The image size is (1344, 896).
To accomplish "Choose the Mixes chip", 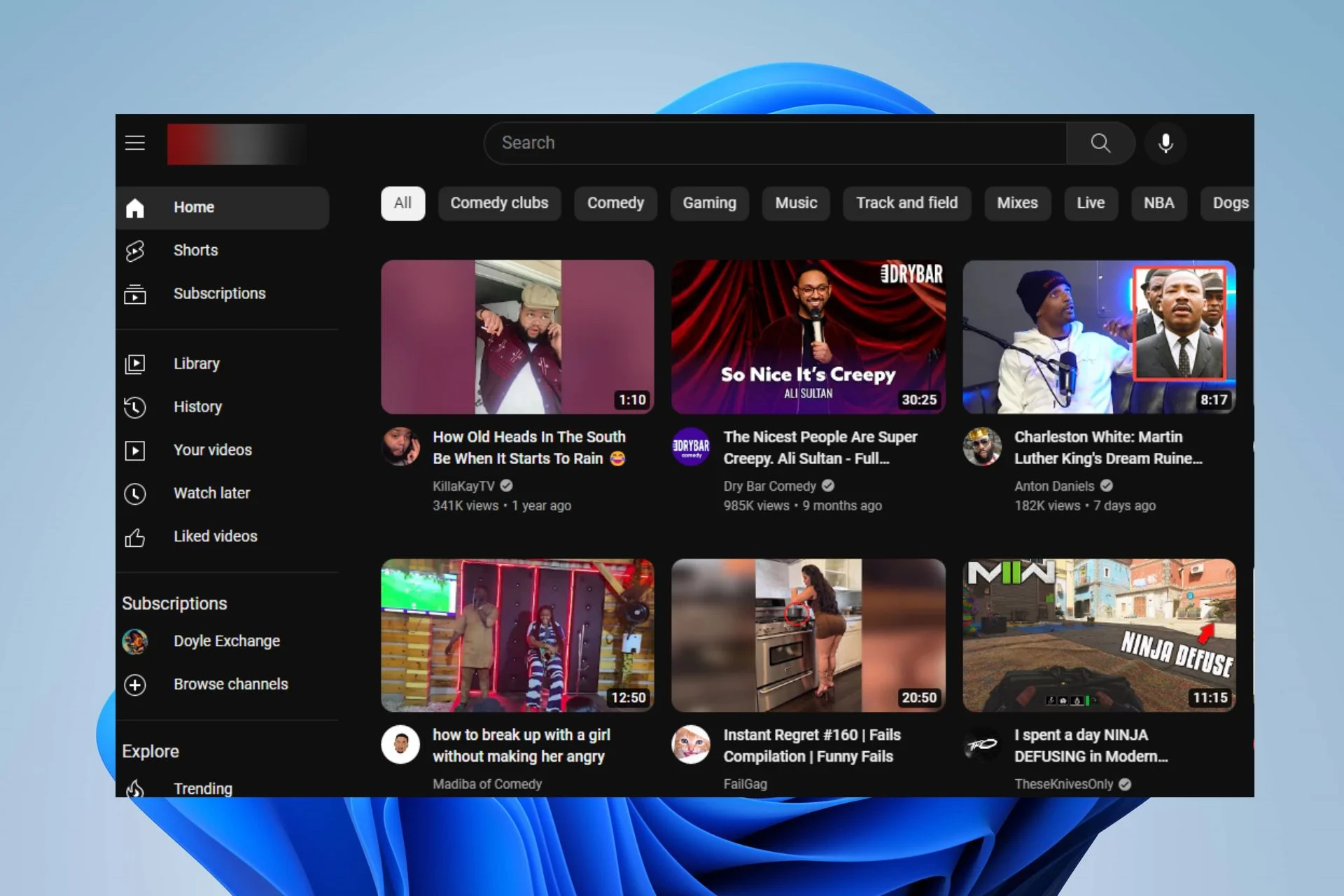I will click(x=1017, y=203).
